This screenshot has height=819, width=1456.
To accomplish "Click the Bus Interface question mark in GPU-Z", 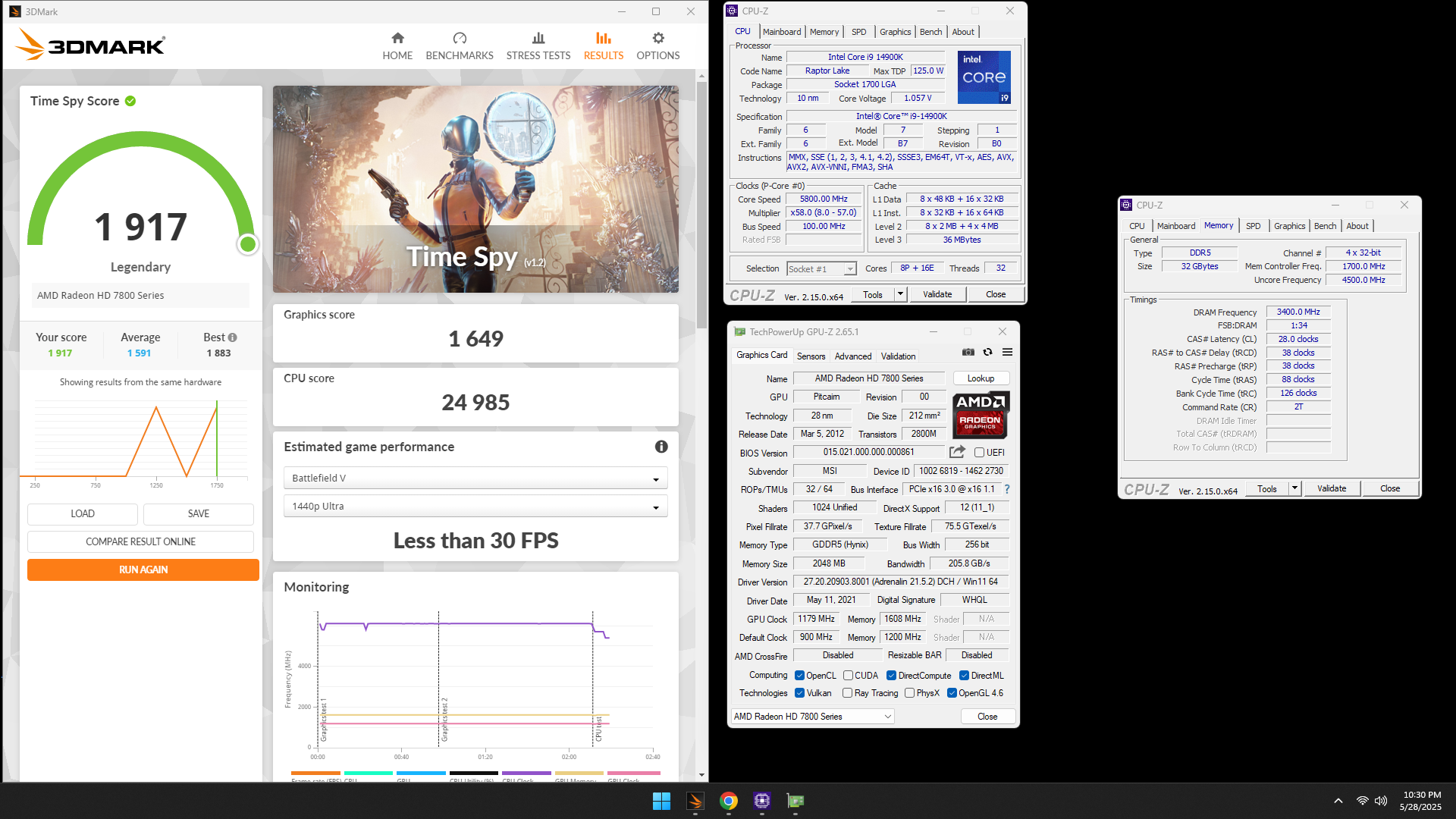I will pyautogui.click(x=1007, y=489).
